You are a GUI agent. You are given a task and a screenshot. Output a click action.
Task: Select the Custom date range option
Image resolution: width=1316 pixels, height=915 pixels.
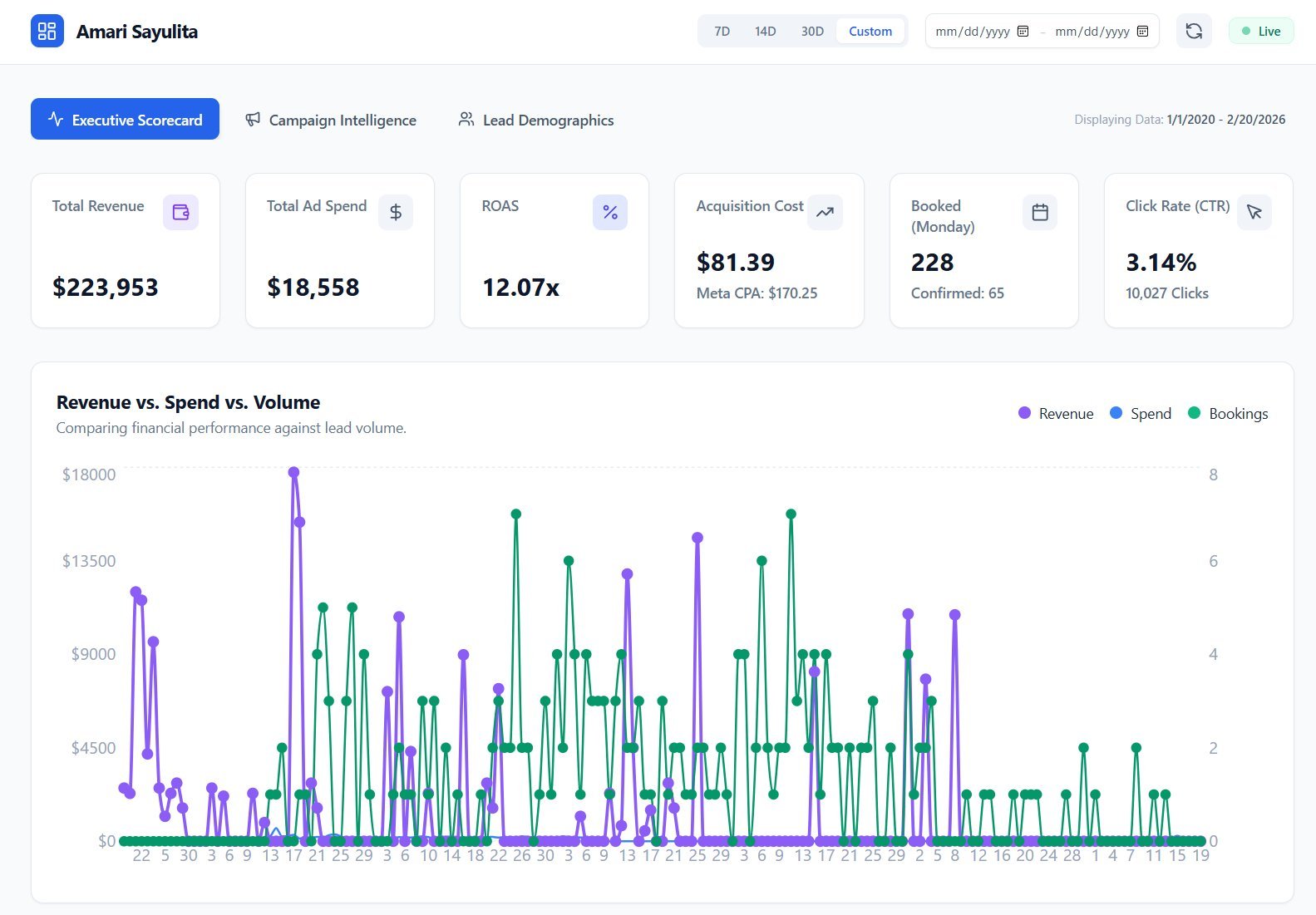tap(870, 32)
